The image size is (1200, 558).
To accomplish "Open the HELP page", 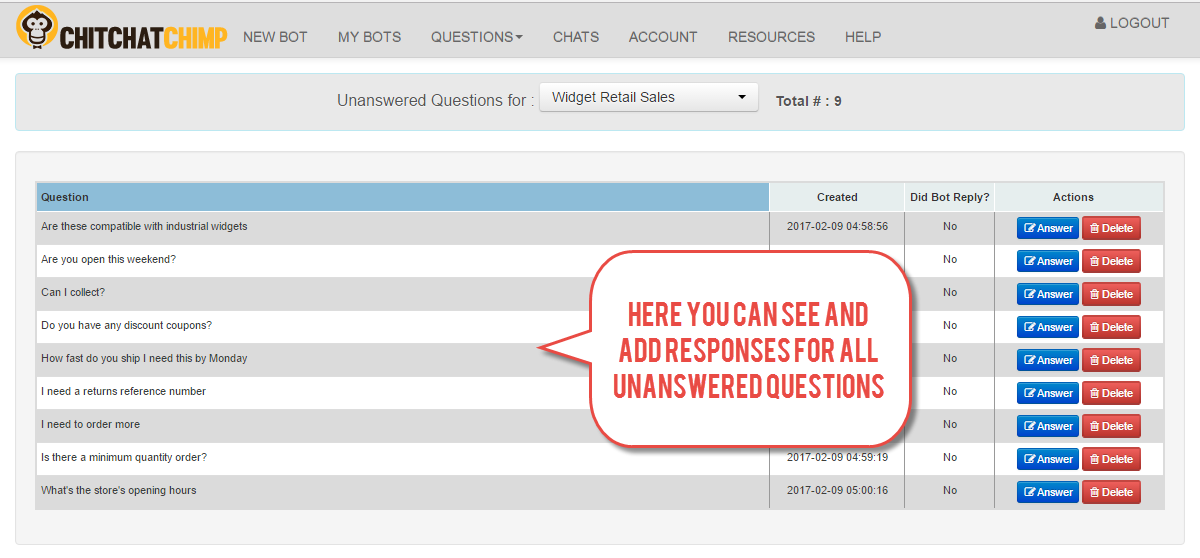I will click(863, 37).
